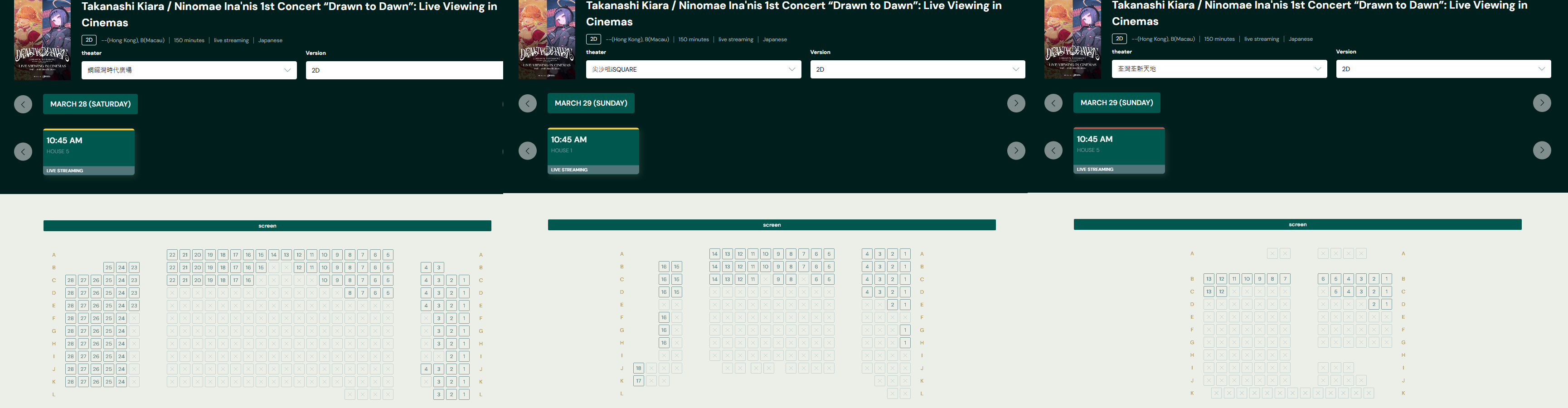Select seat L1 in 銅鑼灣時代廣場 seat map
Screen dimensions: 1568x408
[464, 394]
